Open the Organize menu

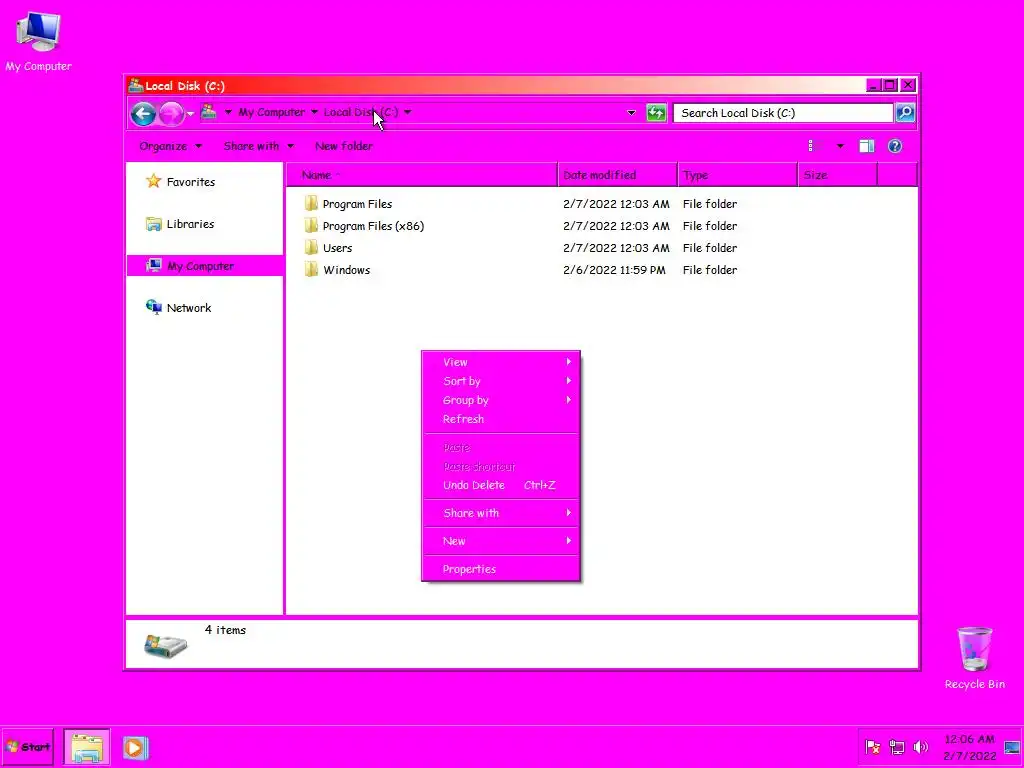tap(170, 146)
